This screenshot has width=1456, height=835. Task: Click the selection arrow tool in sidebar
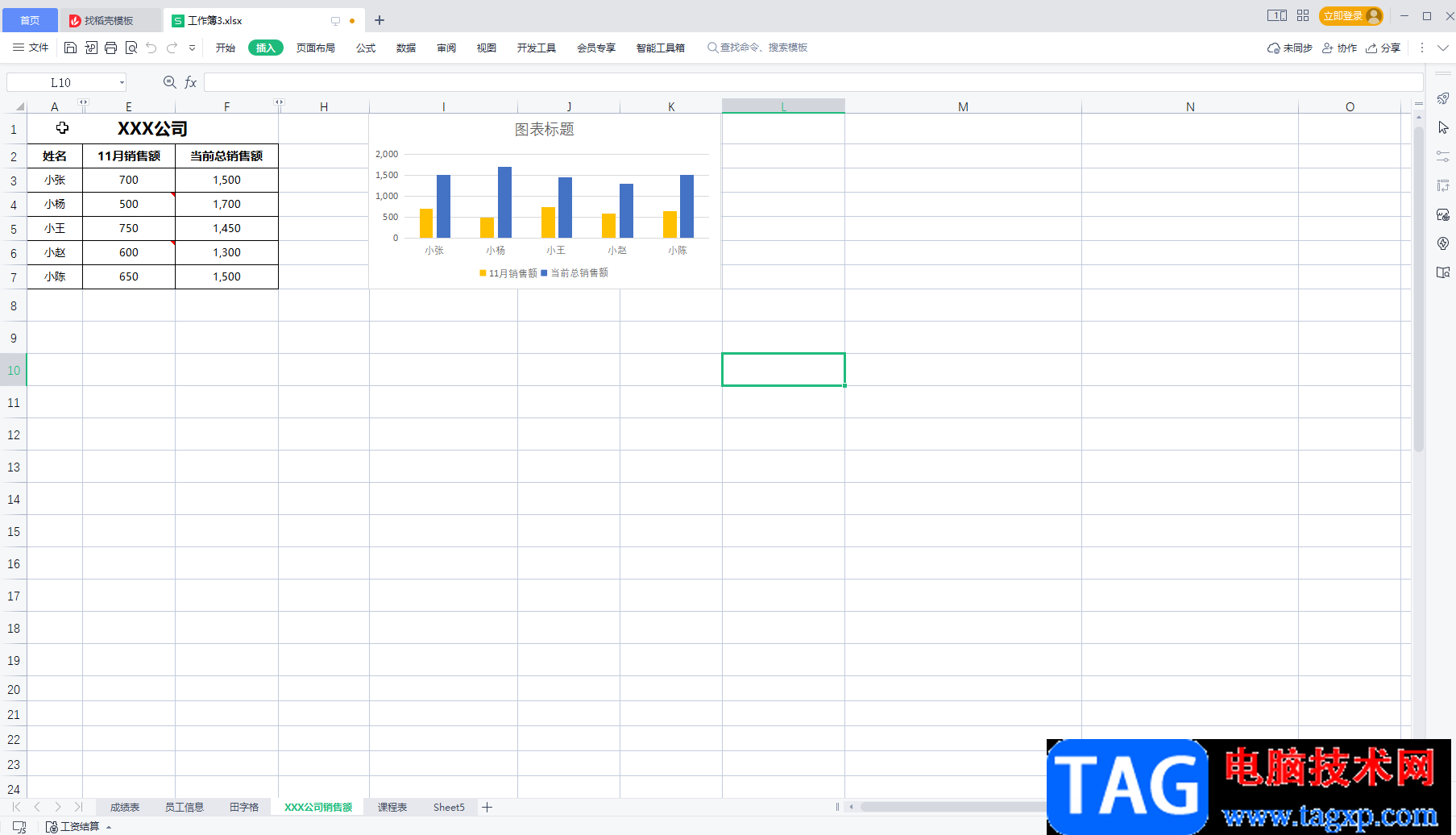click(1443, 127)
